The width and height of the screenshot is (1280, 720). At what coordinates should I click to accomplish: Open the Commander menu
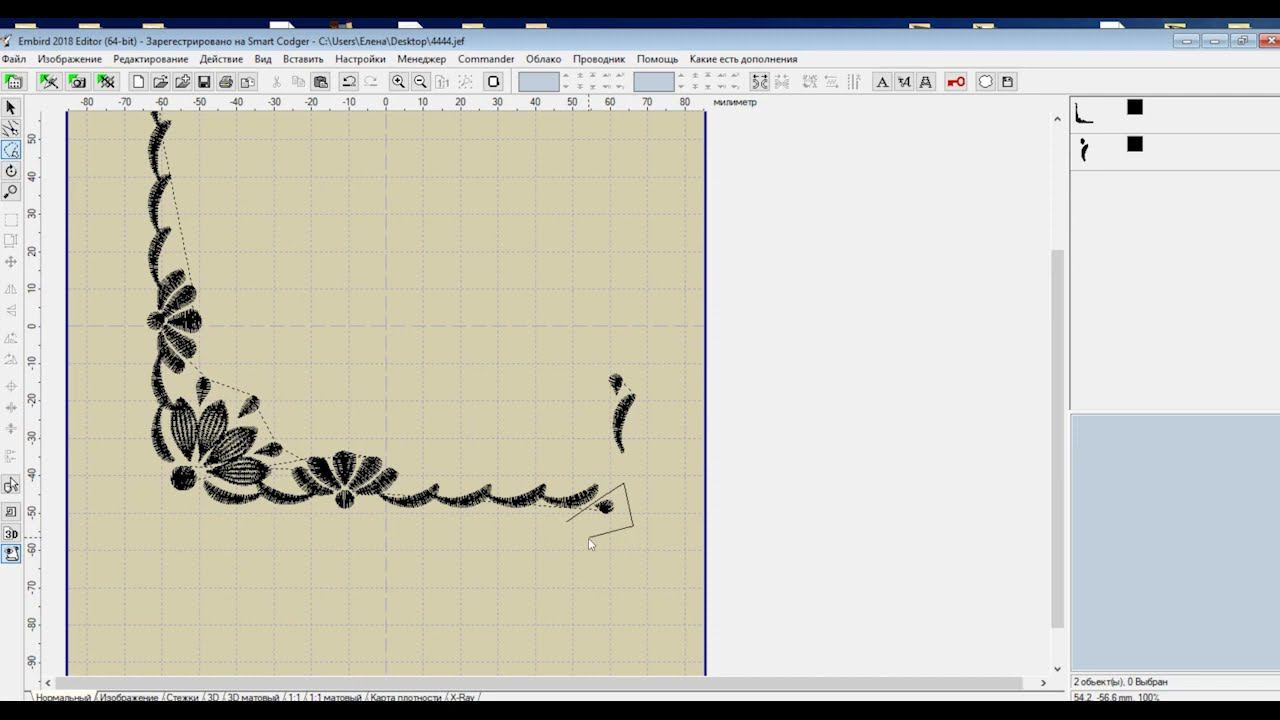486,59
